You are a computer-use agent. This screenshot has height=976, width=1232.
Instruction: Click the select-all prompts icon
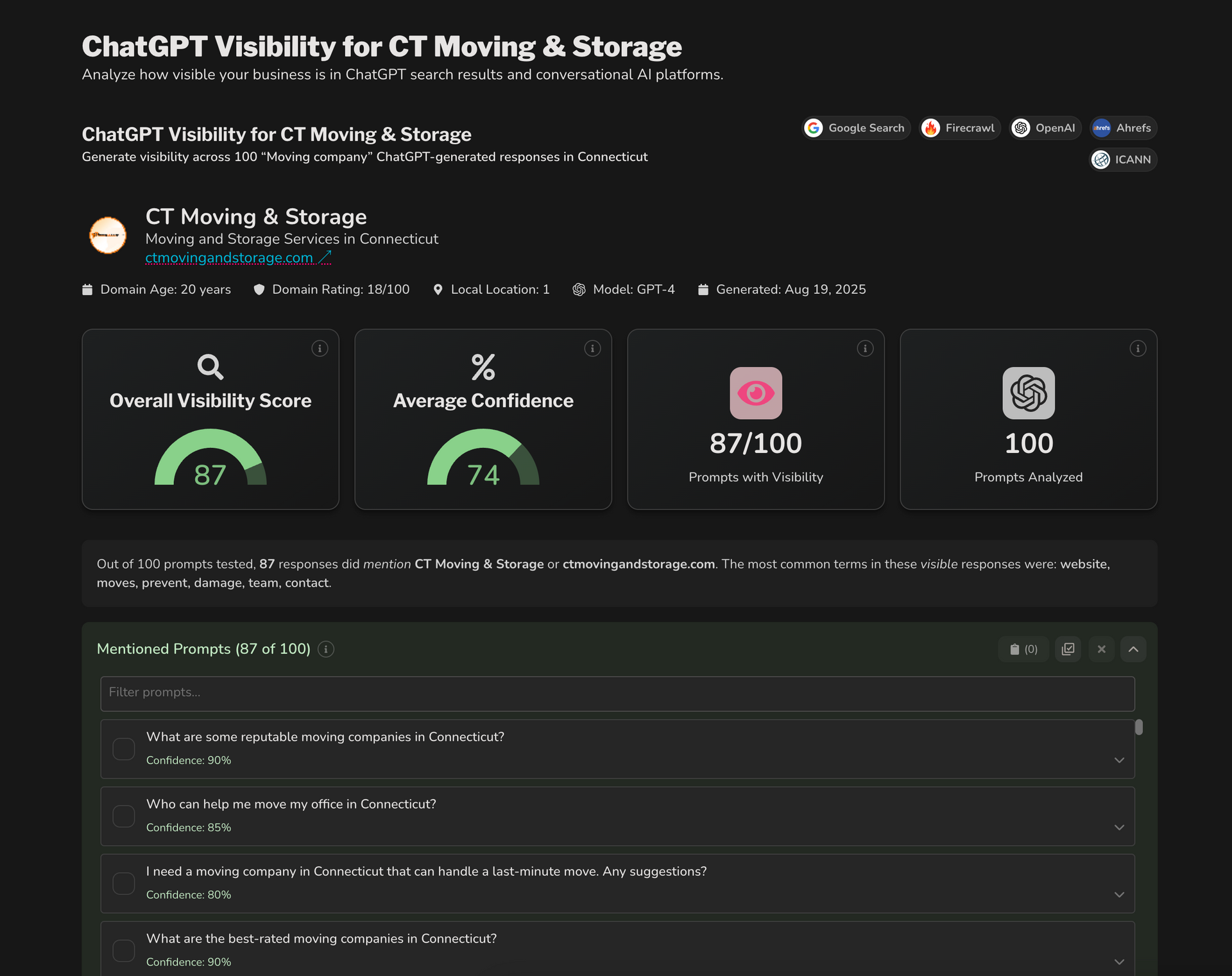(x=1068, y=649)
